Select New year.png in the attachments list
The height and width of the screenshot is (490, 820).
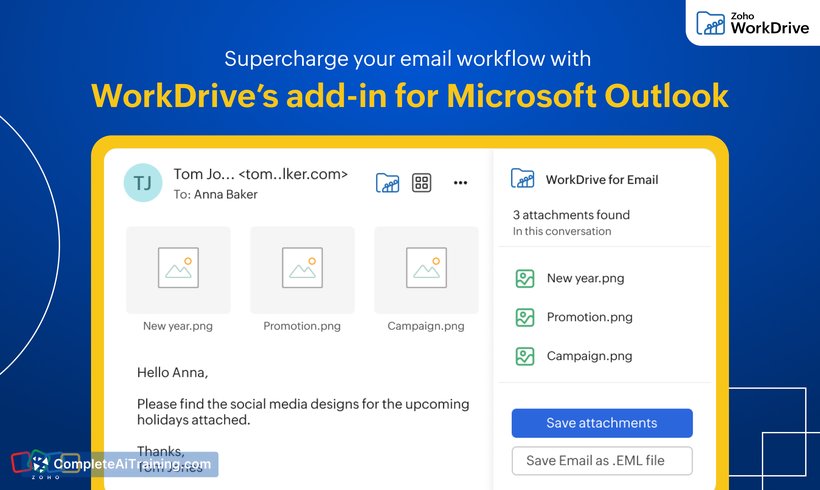[585, 278]
